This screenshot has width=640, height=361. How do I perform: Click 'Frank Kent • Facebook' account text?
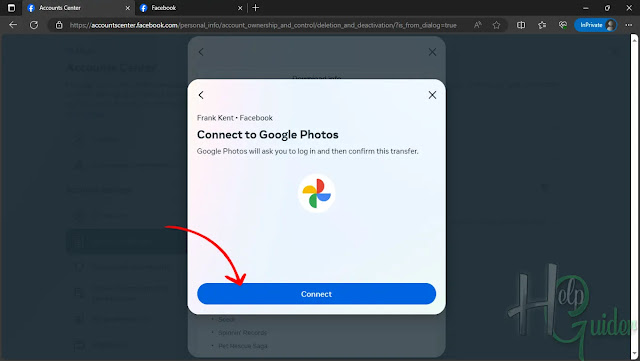[x=235, y=118]
